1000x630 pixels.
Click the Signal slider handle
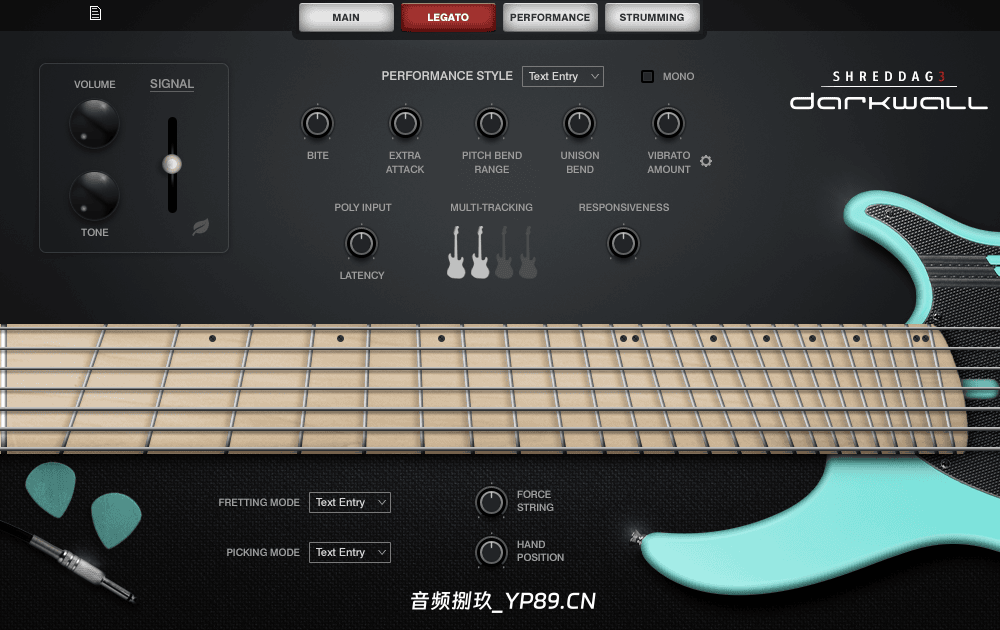coord(171,163)
